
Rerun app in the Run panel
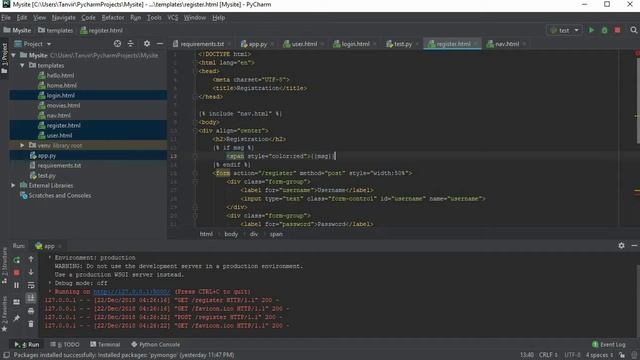tap(16, 260)
